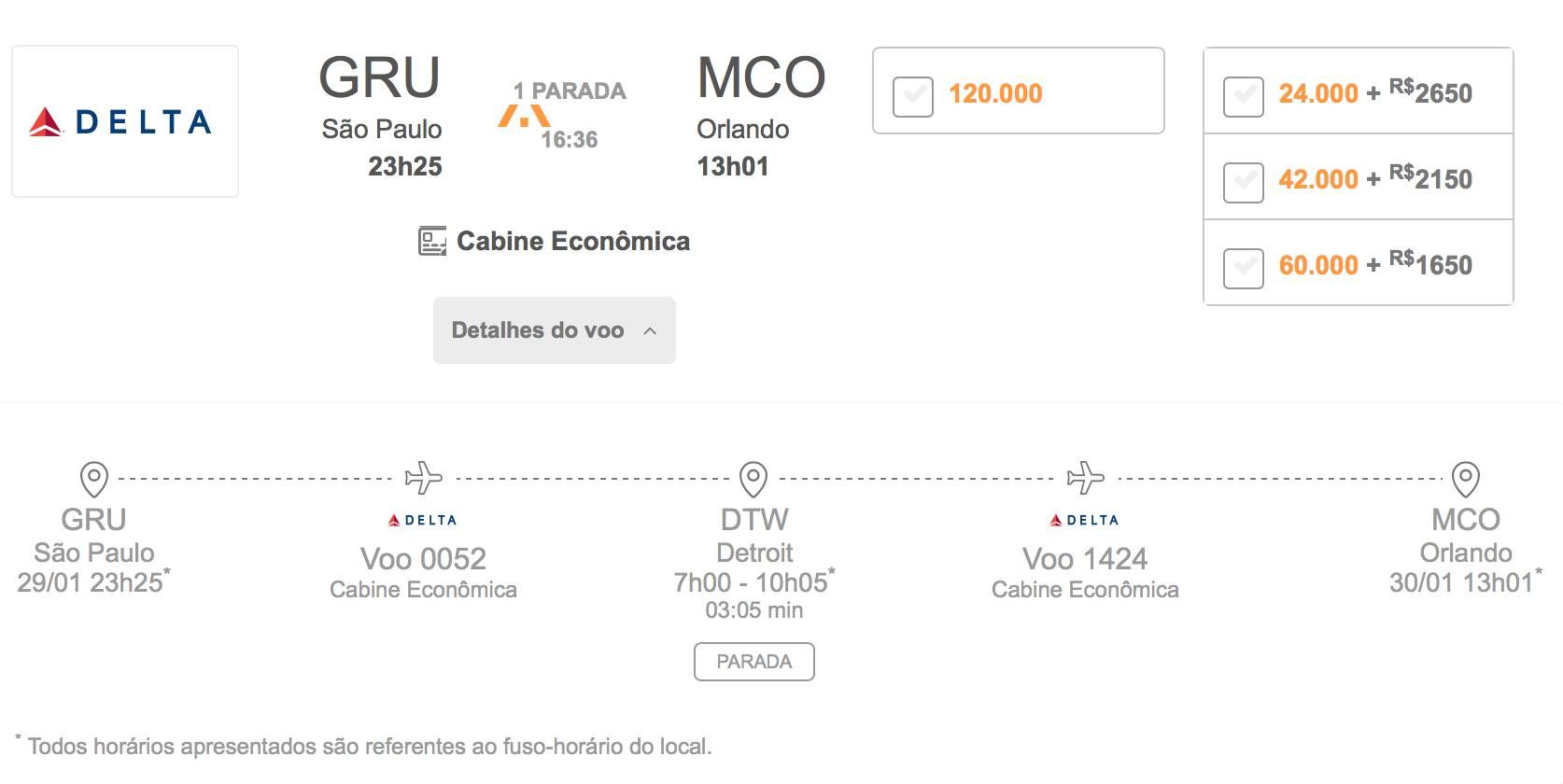Image resolution: width=1563 pixels, height=784 pixels.
Task: Click the Voo 1424 flight number text
Action: pos(1085,559)
